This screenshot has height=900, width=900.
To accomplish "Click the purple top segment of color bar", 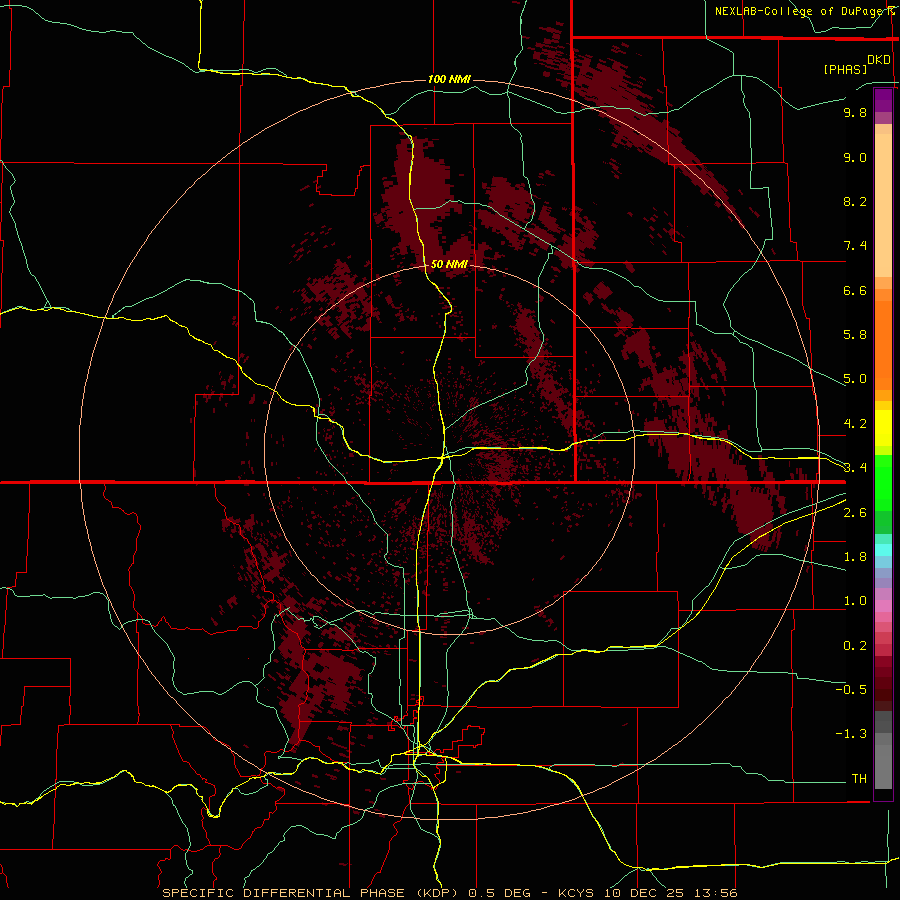I will (883, 100).
